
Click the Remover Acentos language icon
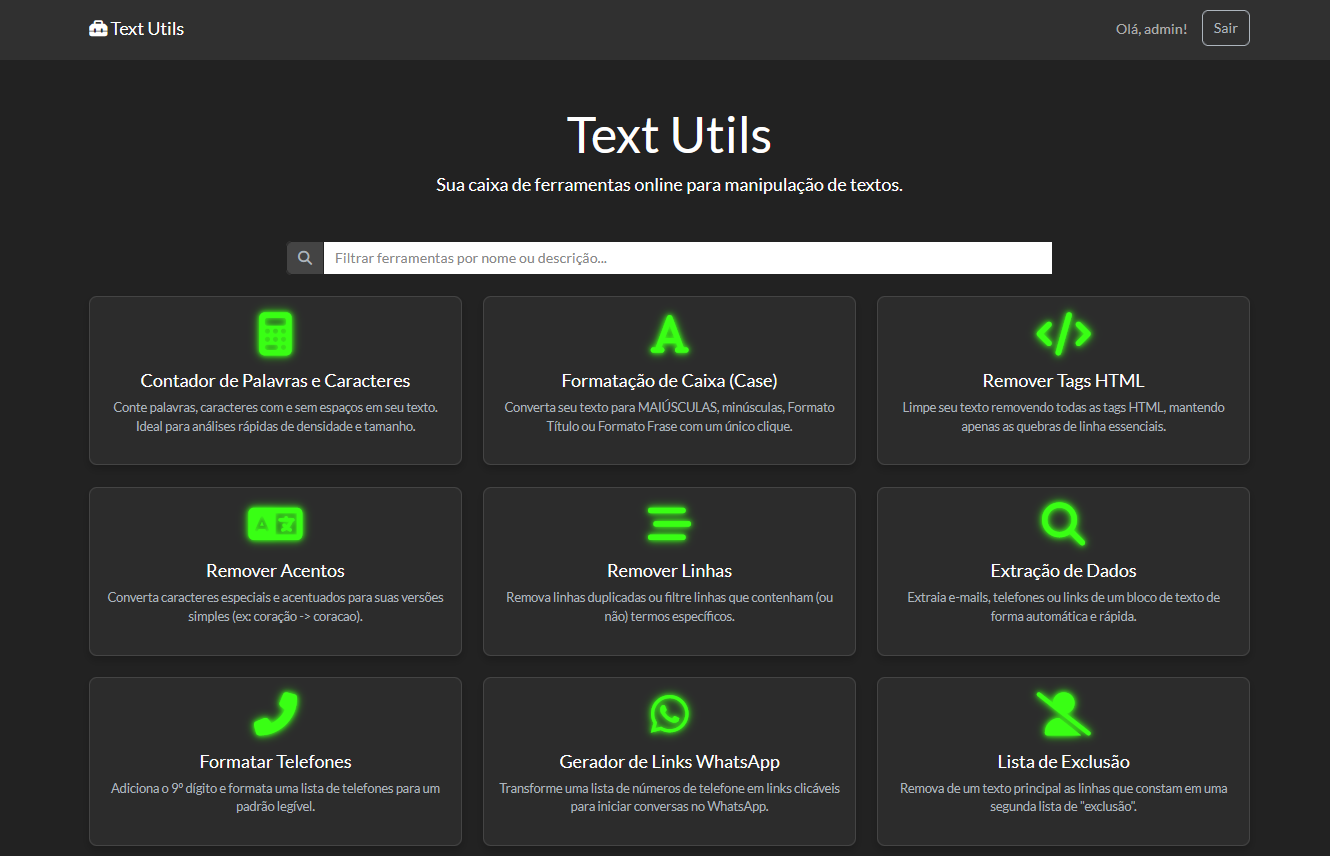[275, 523]
